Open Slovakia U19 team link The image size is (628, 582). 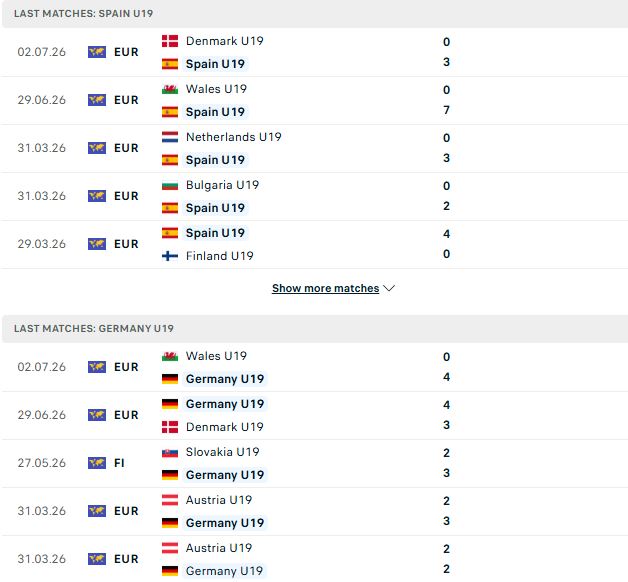[x=222, y=452]
